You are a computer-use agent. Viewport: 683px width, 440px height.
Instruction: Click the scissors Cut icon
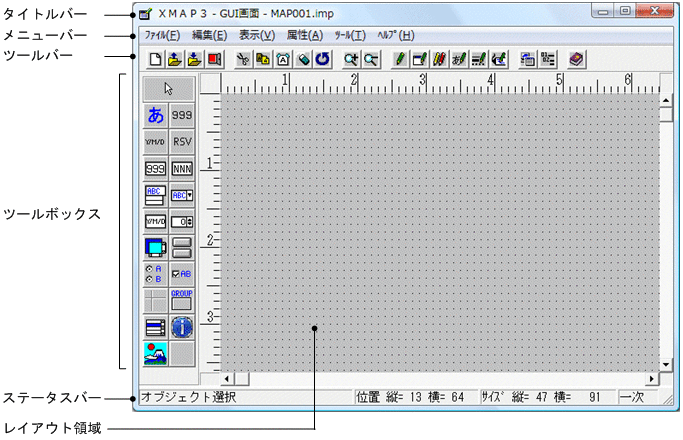coord(242,60)
